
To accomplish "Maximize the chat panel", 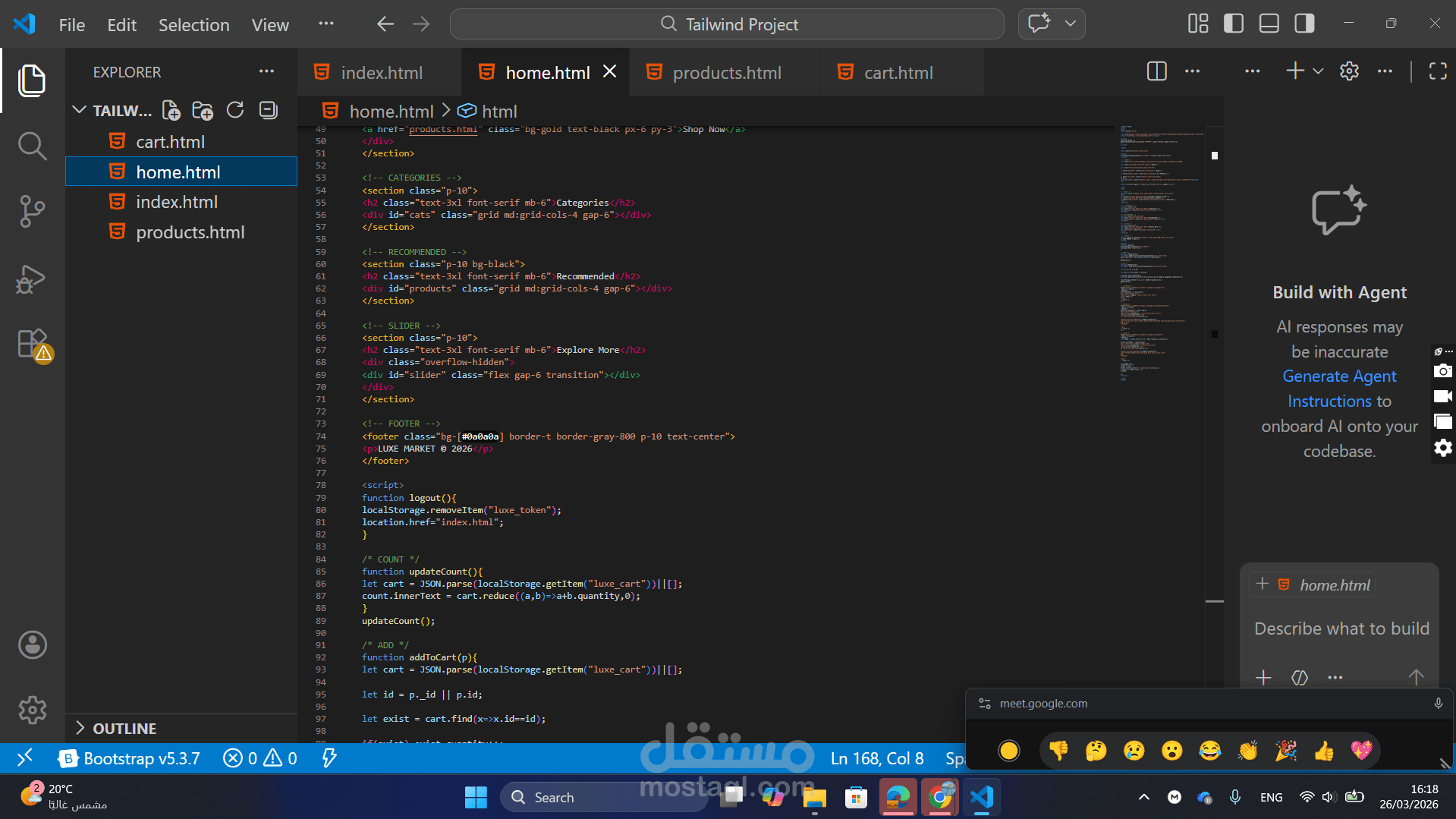I will pyautogui.click(x=1438, y=71).
